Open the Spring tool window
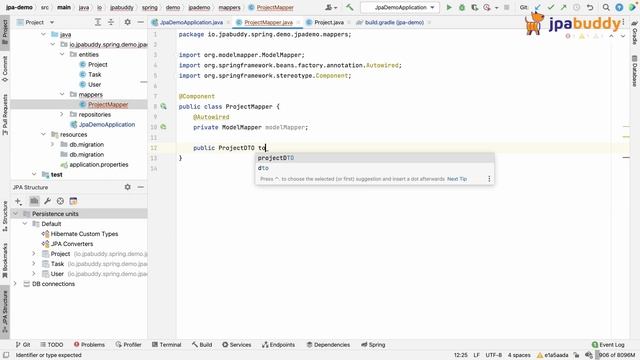The image size is (640, 360). pos(373,345)
